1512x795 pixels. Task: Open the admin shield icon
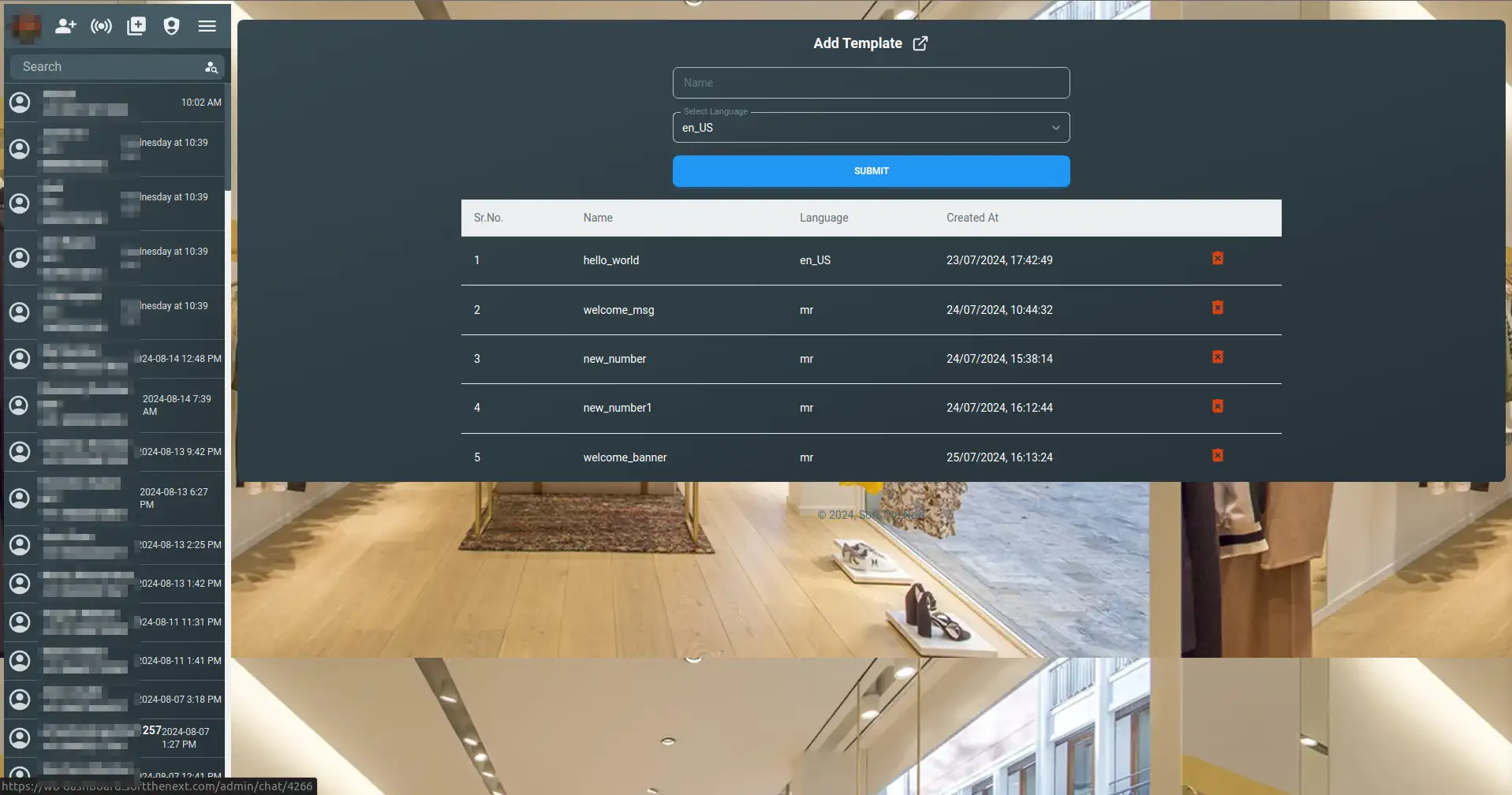pos(171,26)
